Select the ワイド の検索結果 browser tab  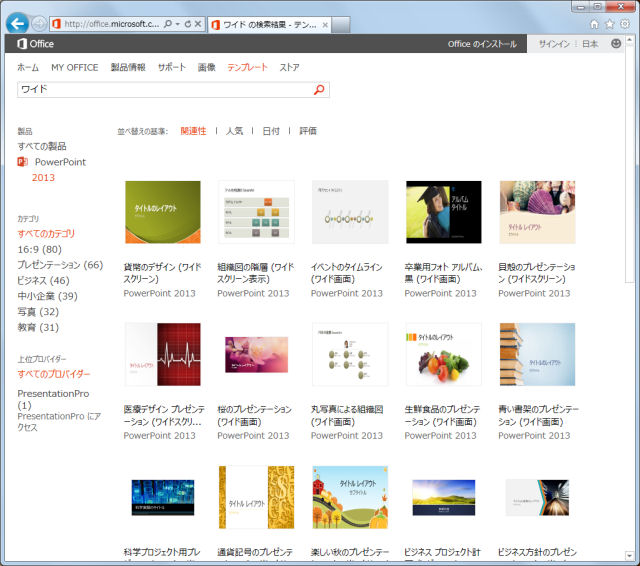click(269, 25)
